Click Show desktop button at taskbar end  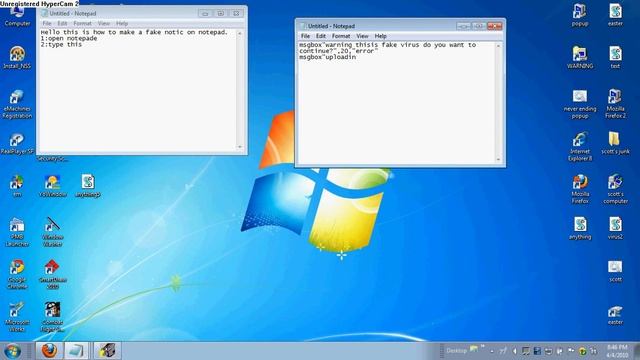tap(637, 351)
